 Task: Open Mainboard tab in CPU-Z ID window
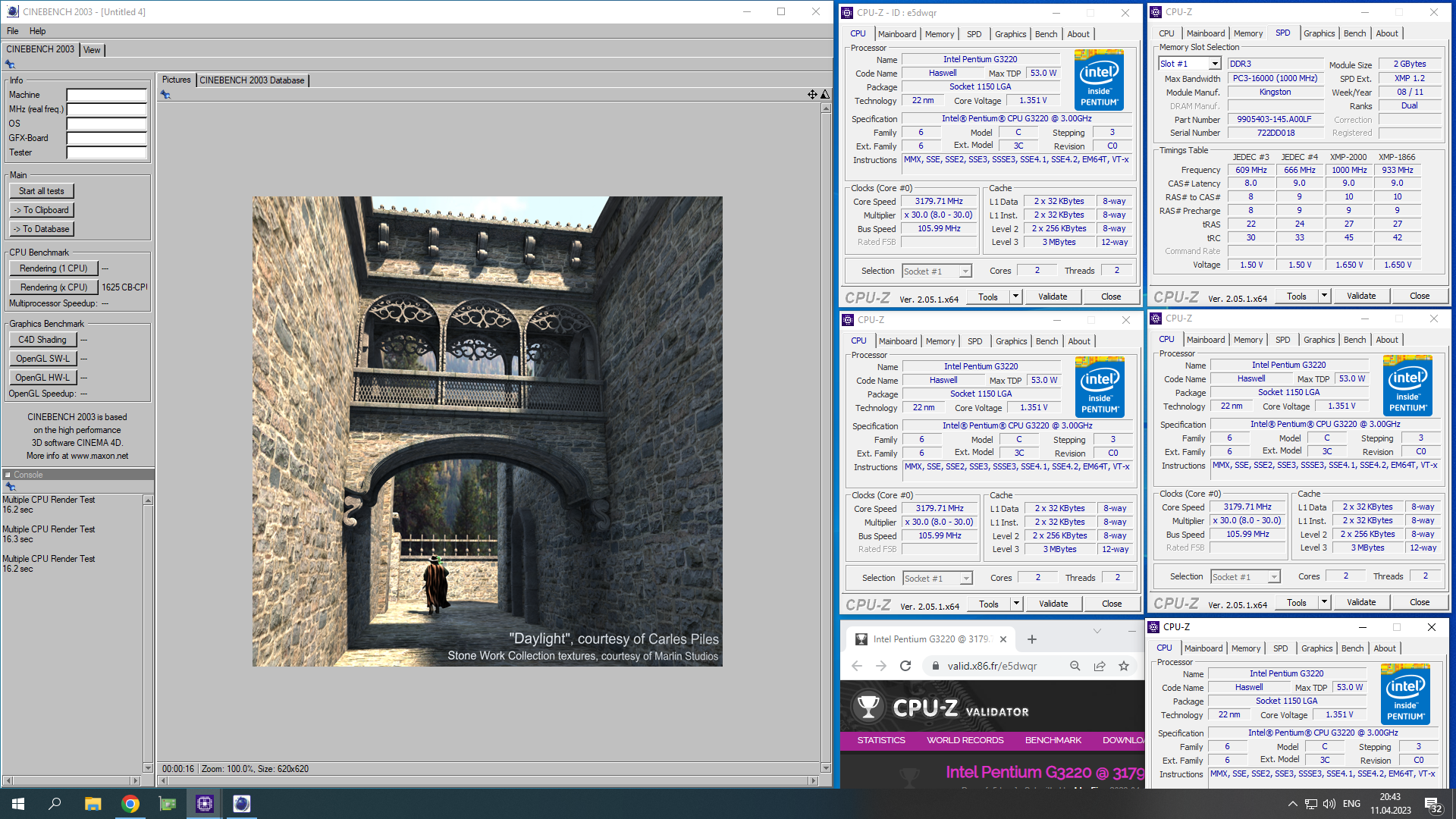coord(897,34)
